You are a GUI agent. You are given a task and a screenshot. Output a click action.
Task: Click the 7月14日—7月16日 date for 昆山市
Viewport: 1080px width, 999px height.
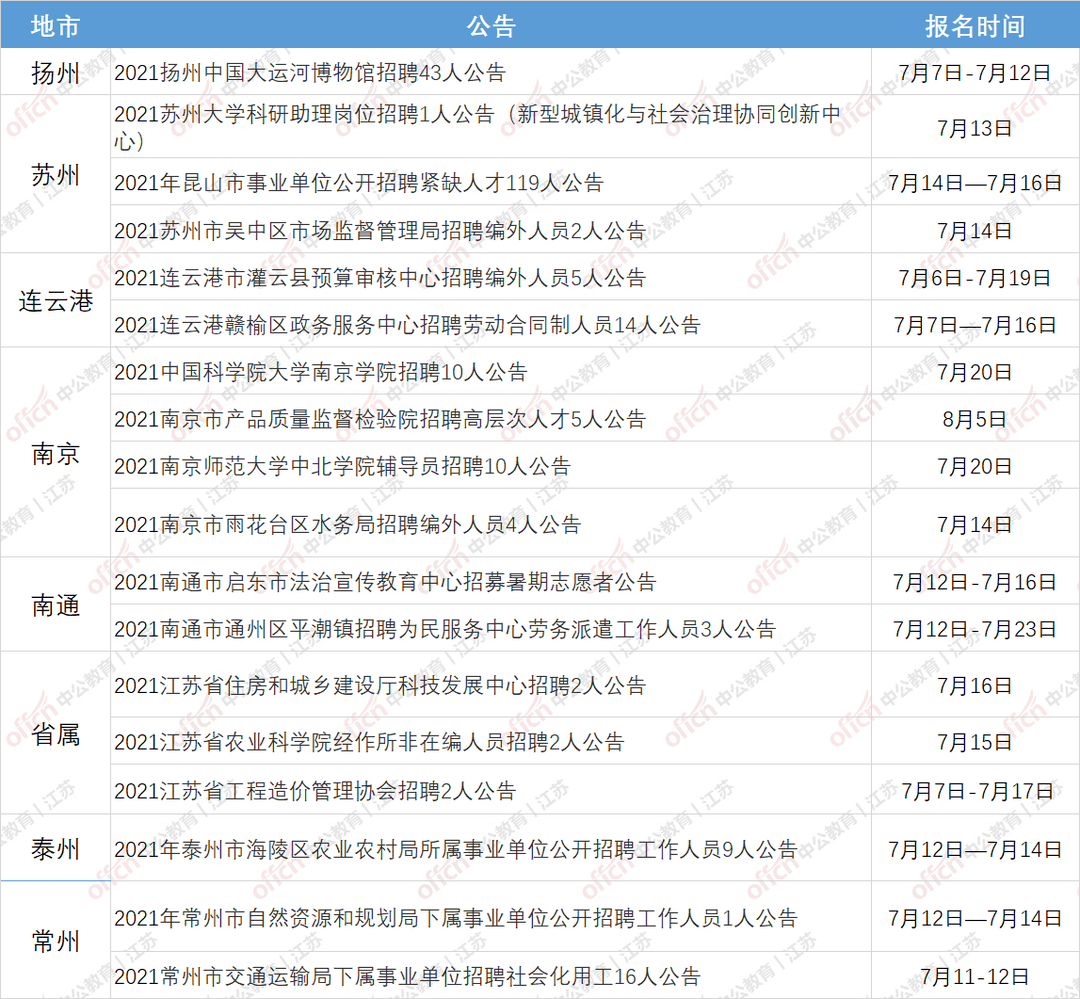point(975,183)
